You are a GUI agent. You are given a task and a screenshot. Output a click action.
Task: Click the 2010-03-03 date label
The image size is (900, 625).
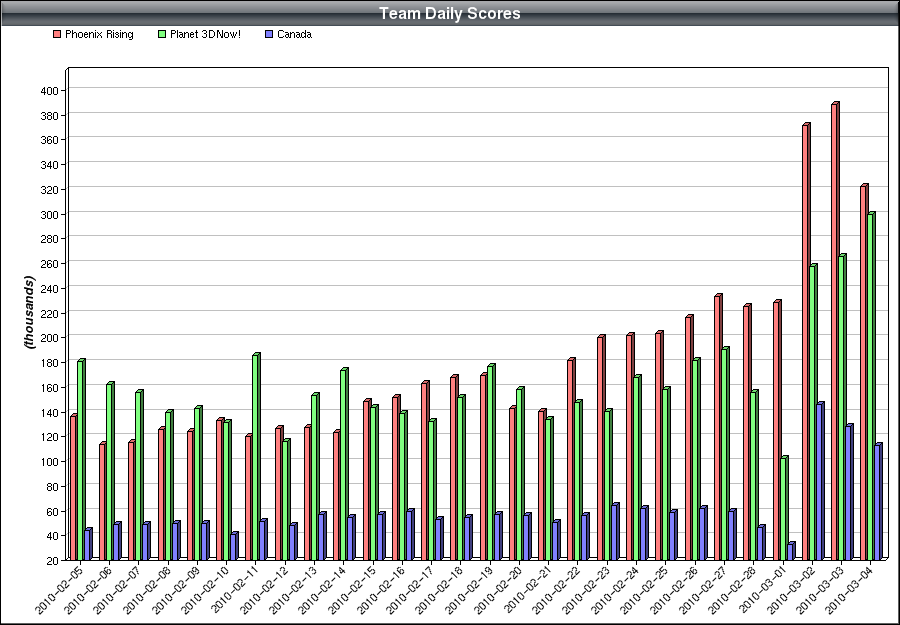tap(820, 589)
